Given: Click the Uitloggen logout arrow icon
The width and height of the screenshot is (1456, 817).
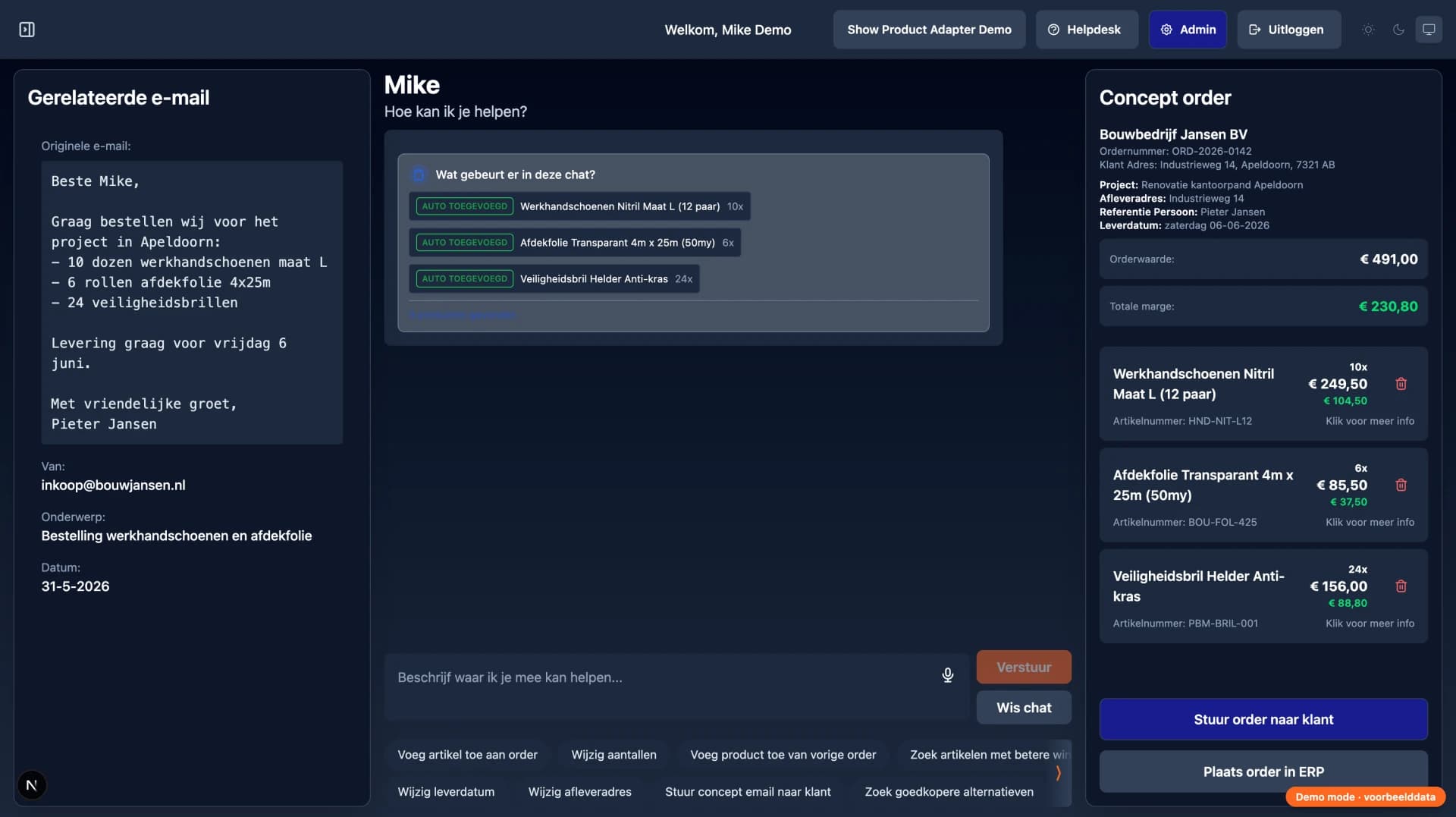Looking at the screenshot, I should tap(1254, 30).
